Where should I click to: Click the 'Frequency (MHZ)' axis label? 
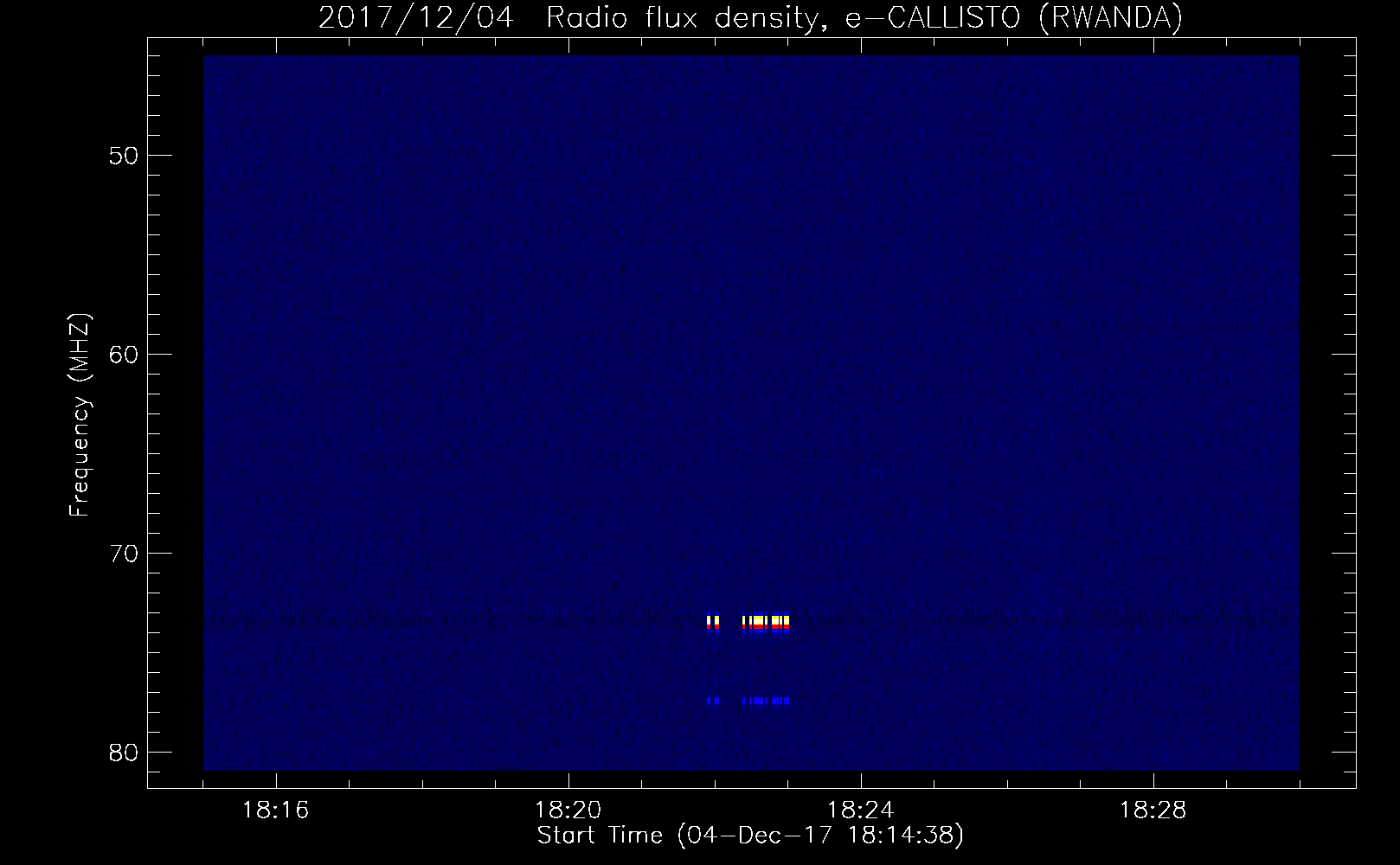tap(80, 415)
